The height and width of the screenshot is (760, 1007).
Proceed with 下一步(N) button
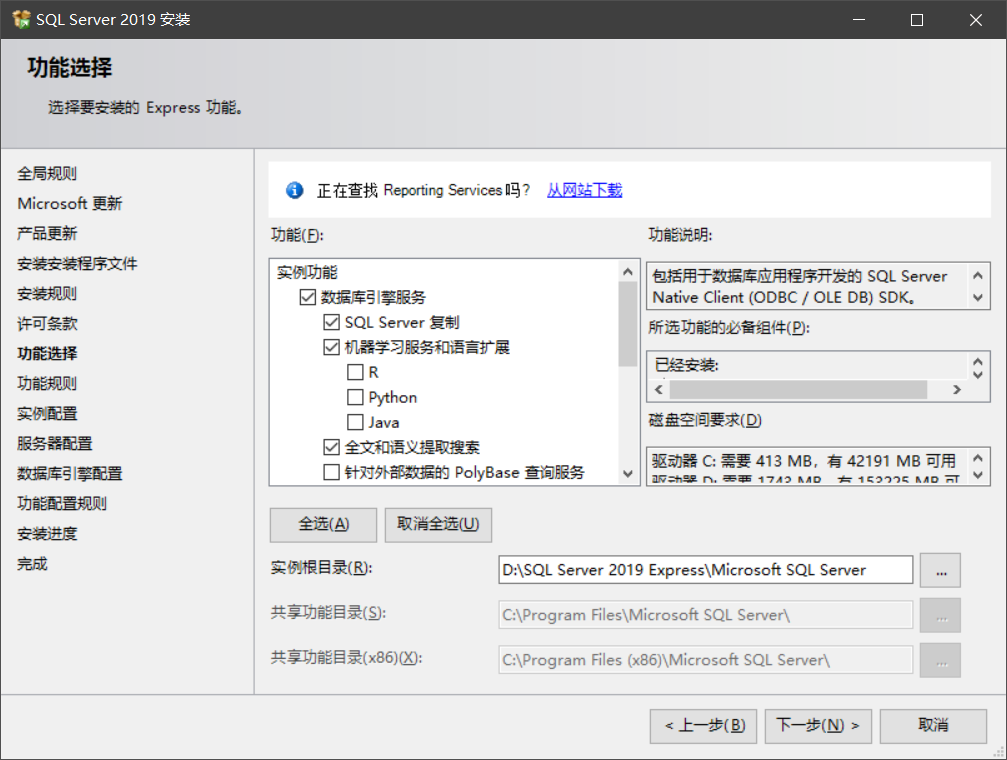[x=818, y=726]
